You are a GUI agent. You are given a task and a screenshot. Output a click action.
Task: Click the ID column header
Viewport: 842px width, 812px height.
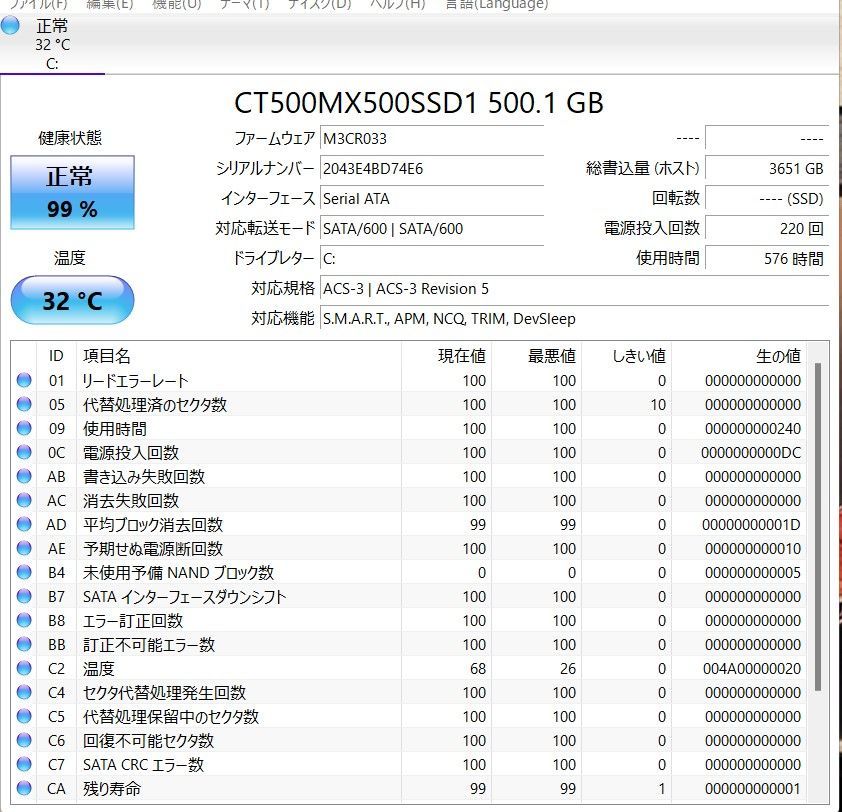56,356
